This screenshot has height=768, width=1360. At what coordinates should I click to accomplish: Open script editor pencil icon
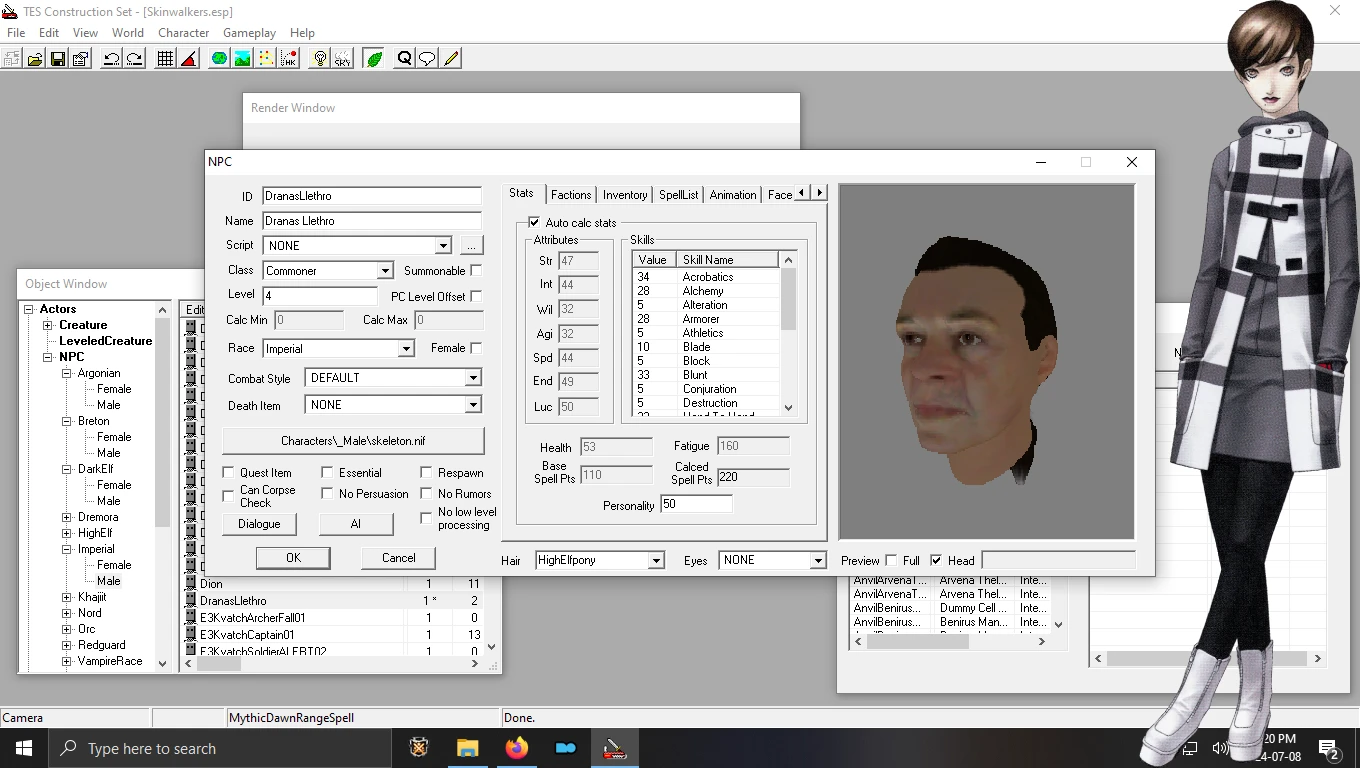tap(451, 59)
